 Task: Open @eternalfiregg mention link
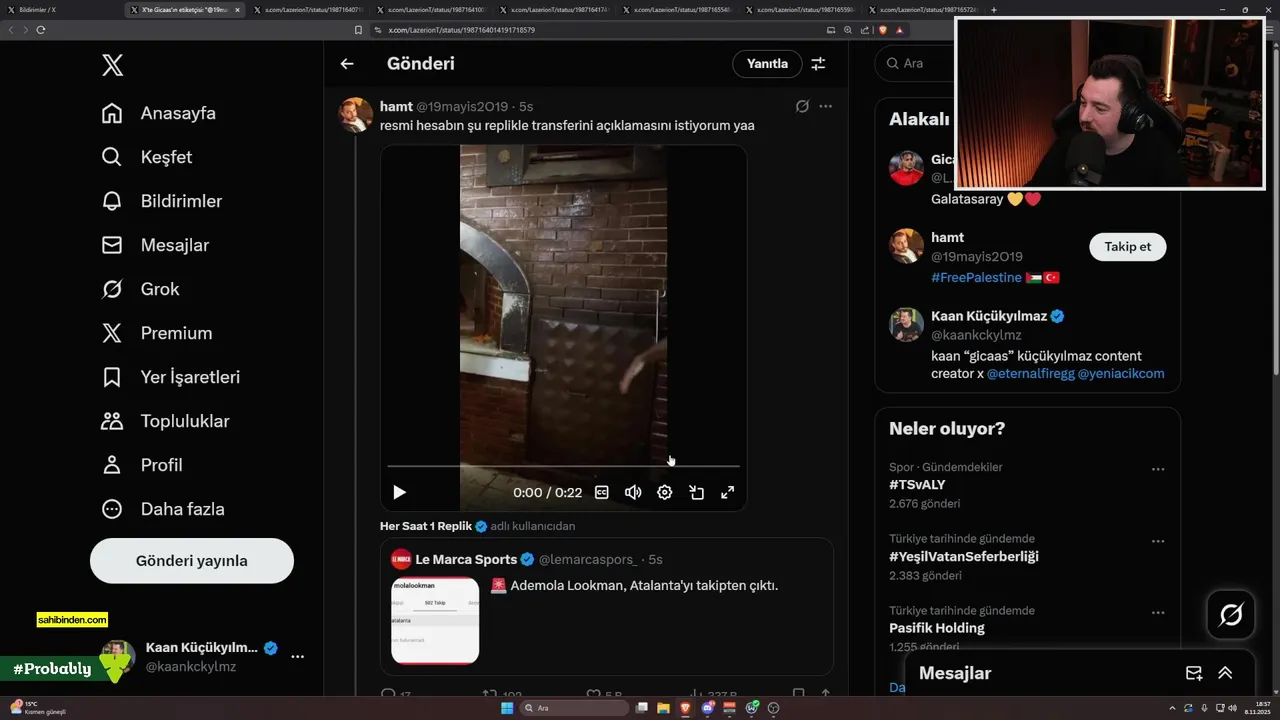click(x=1030, y=374)
